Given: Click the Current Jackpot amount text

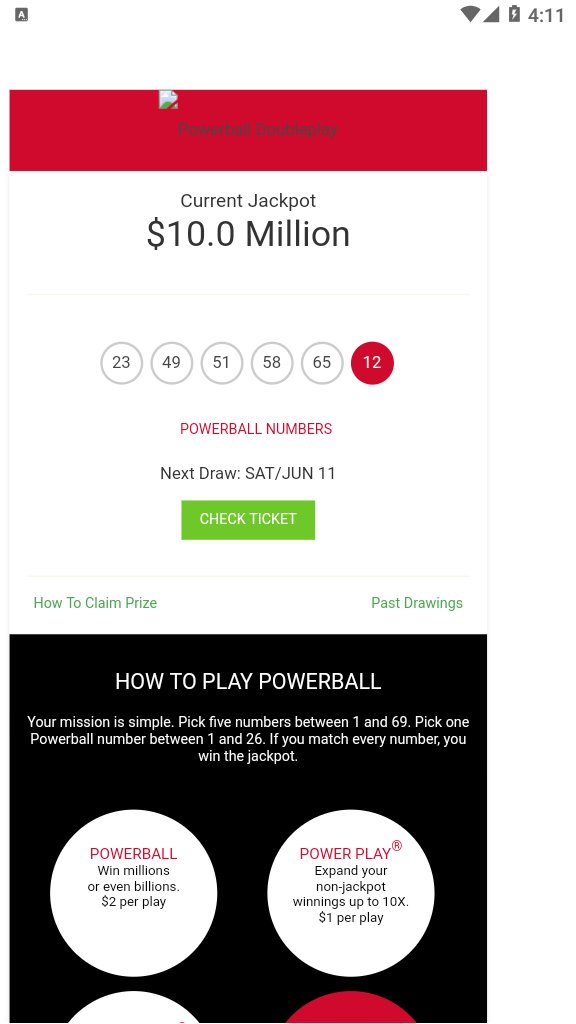Looking at the screenshot, I should 248,234.
